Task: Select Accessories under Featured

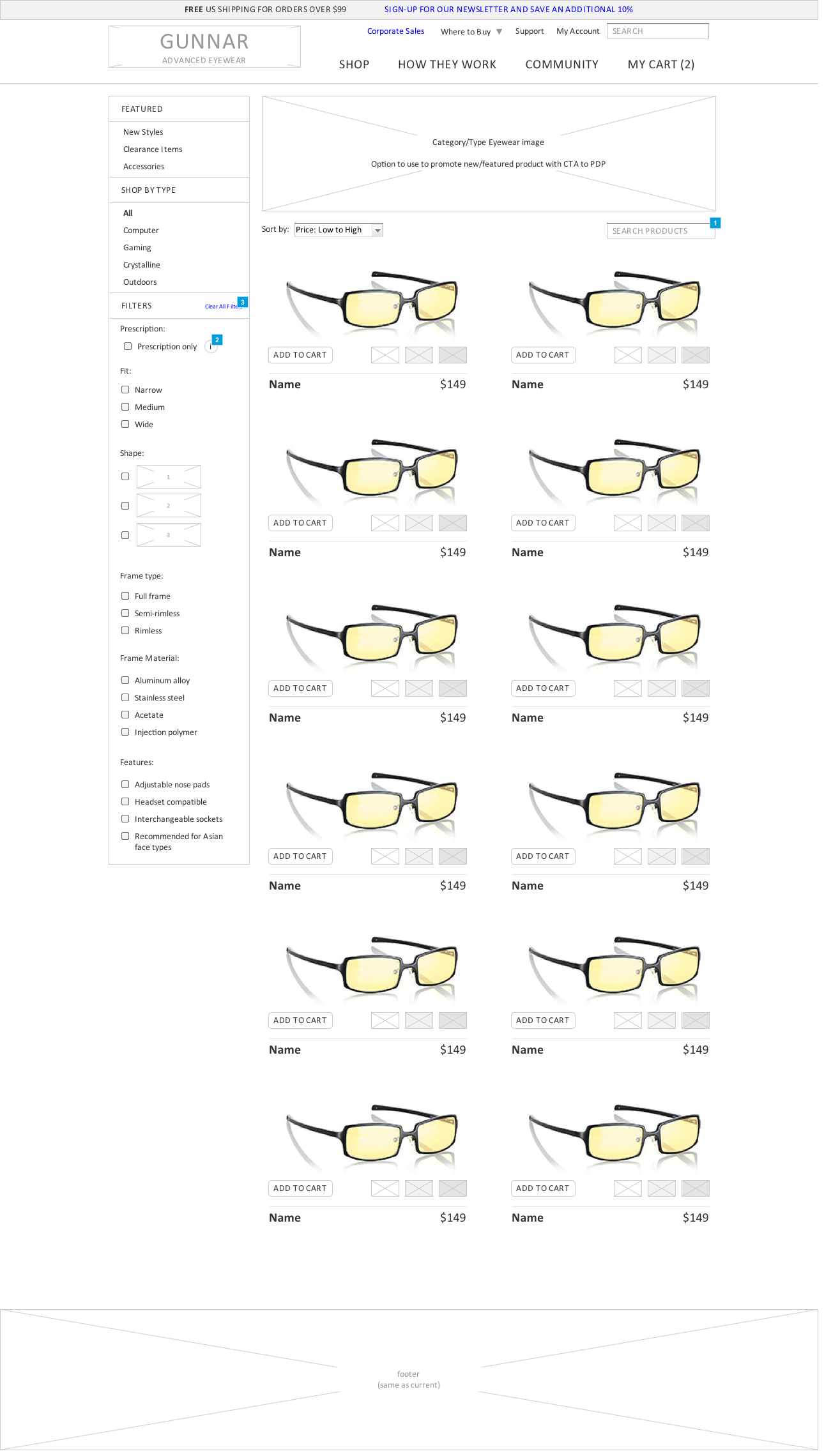Action: pos(144,167)
